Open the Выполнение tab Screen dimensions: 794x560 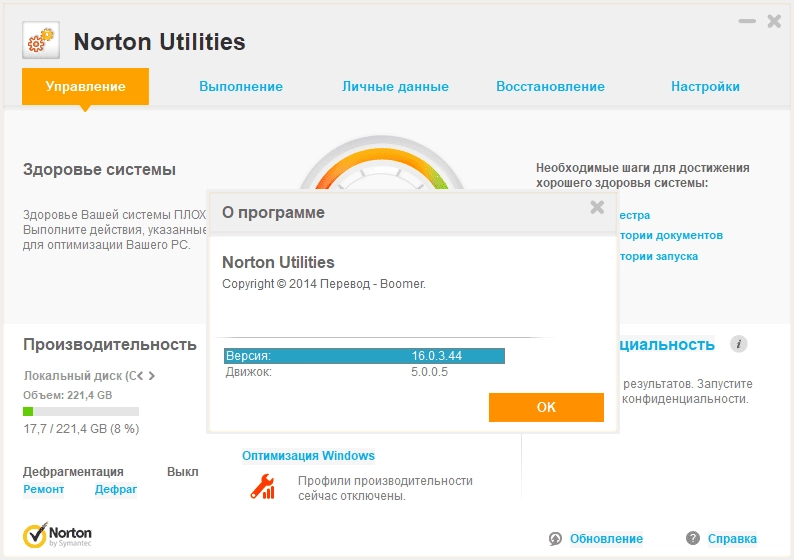pos(241,87)
